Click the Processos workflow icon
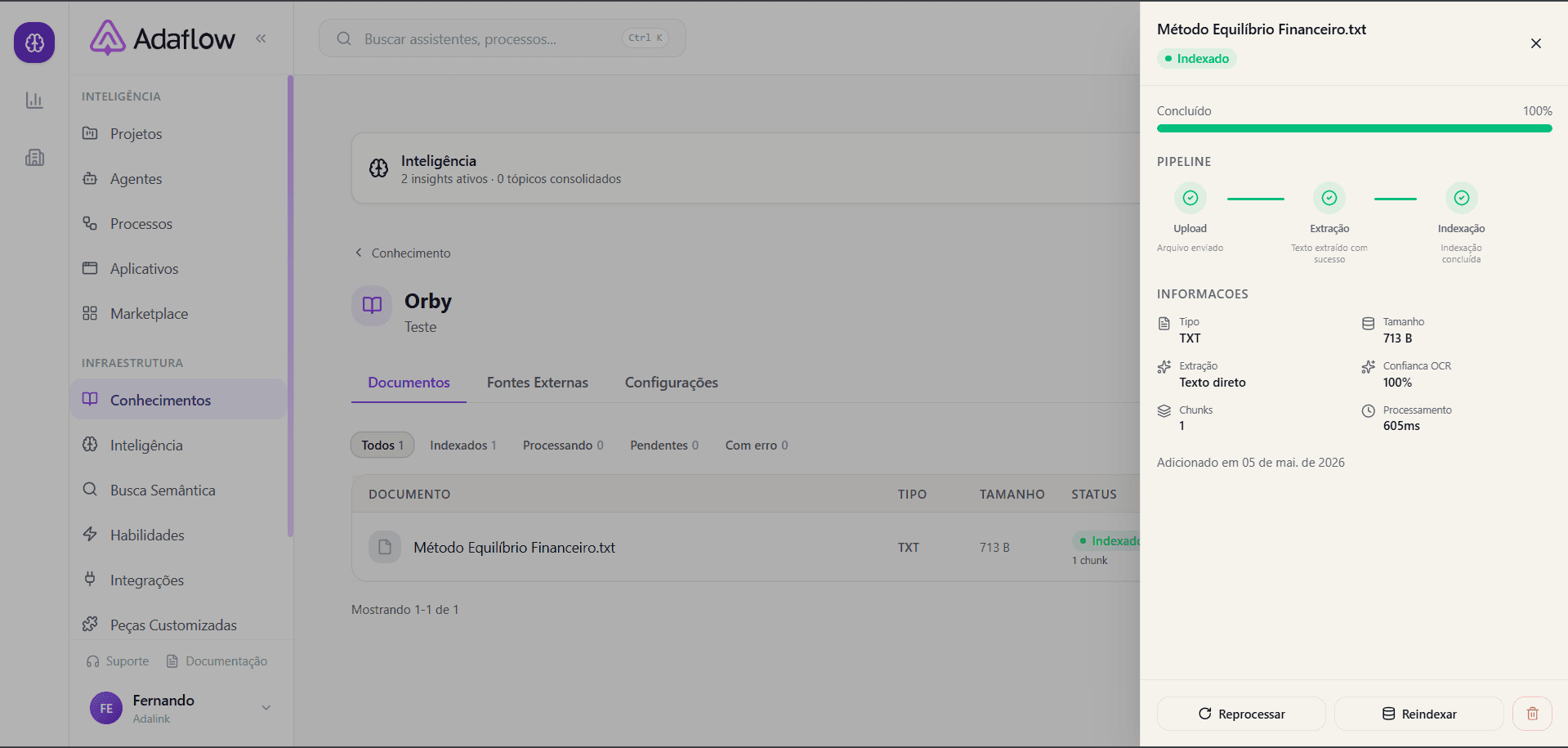 point(90,223)
